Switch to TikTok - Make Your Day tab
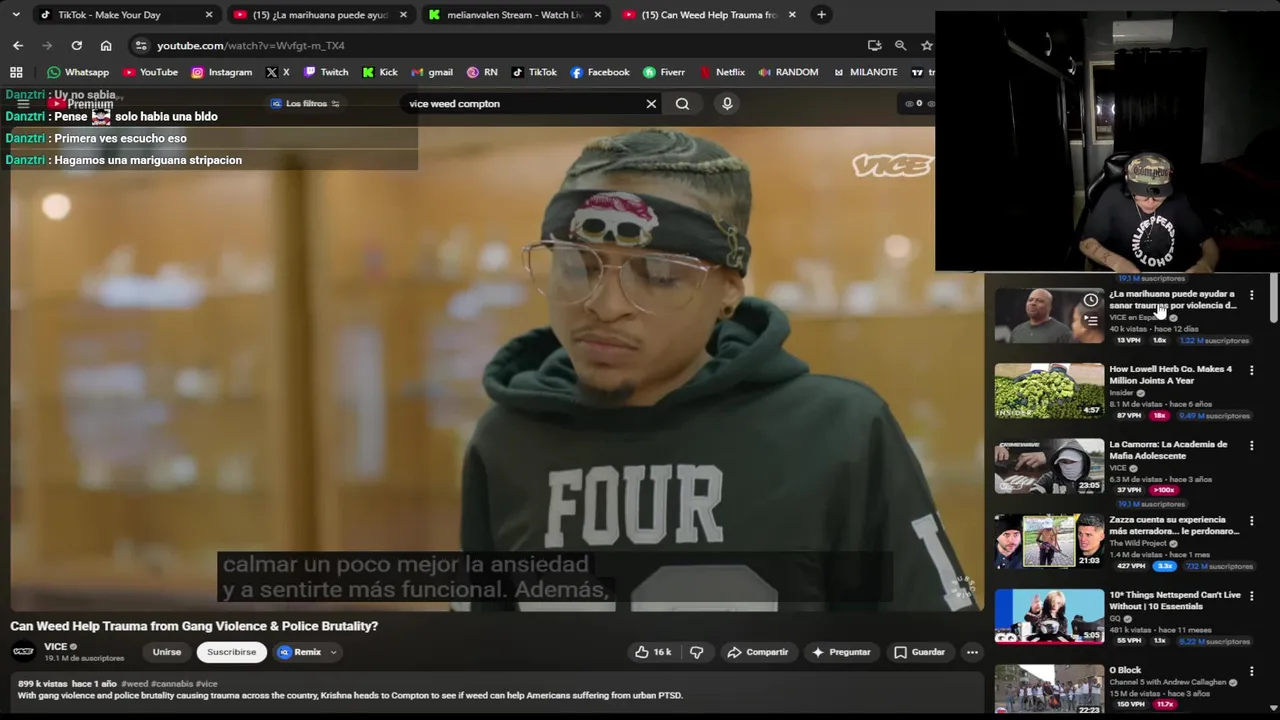 tap(125, 15)
